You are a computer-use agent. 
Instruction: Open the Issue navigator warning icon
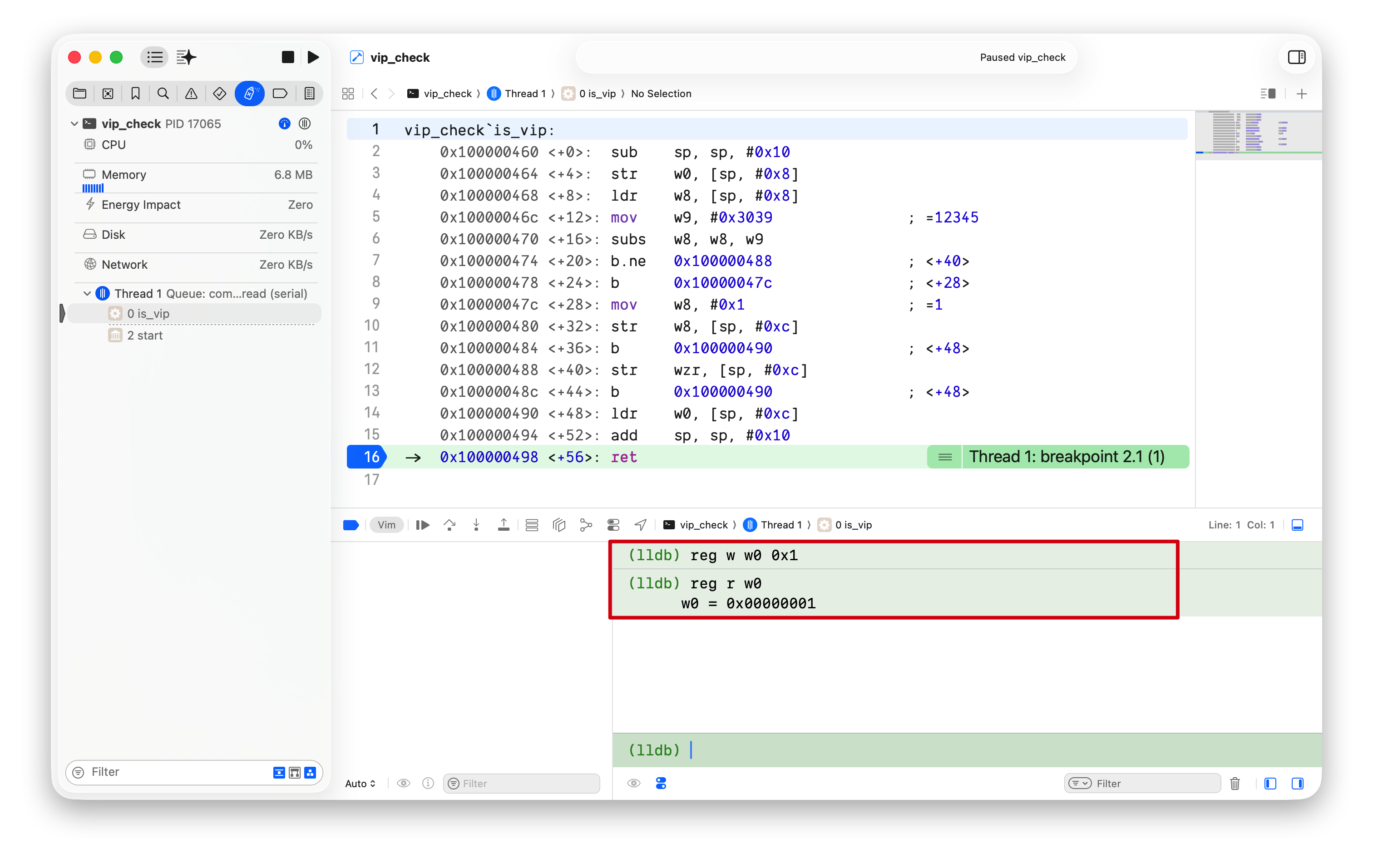coord(191,94)
